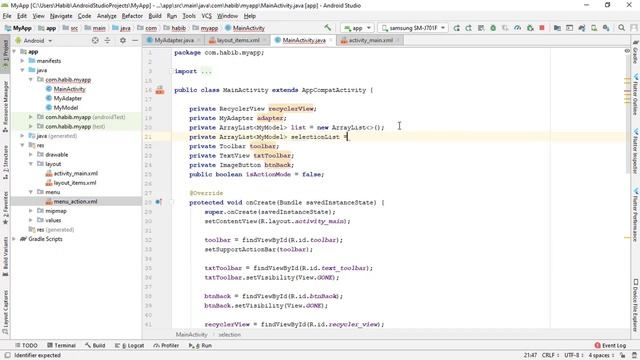
Task: Click the inspection eye icon above the scrollbar
Action: [627, 51]
